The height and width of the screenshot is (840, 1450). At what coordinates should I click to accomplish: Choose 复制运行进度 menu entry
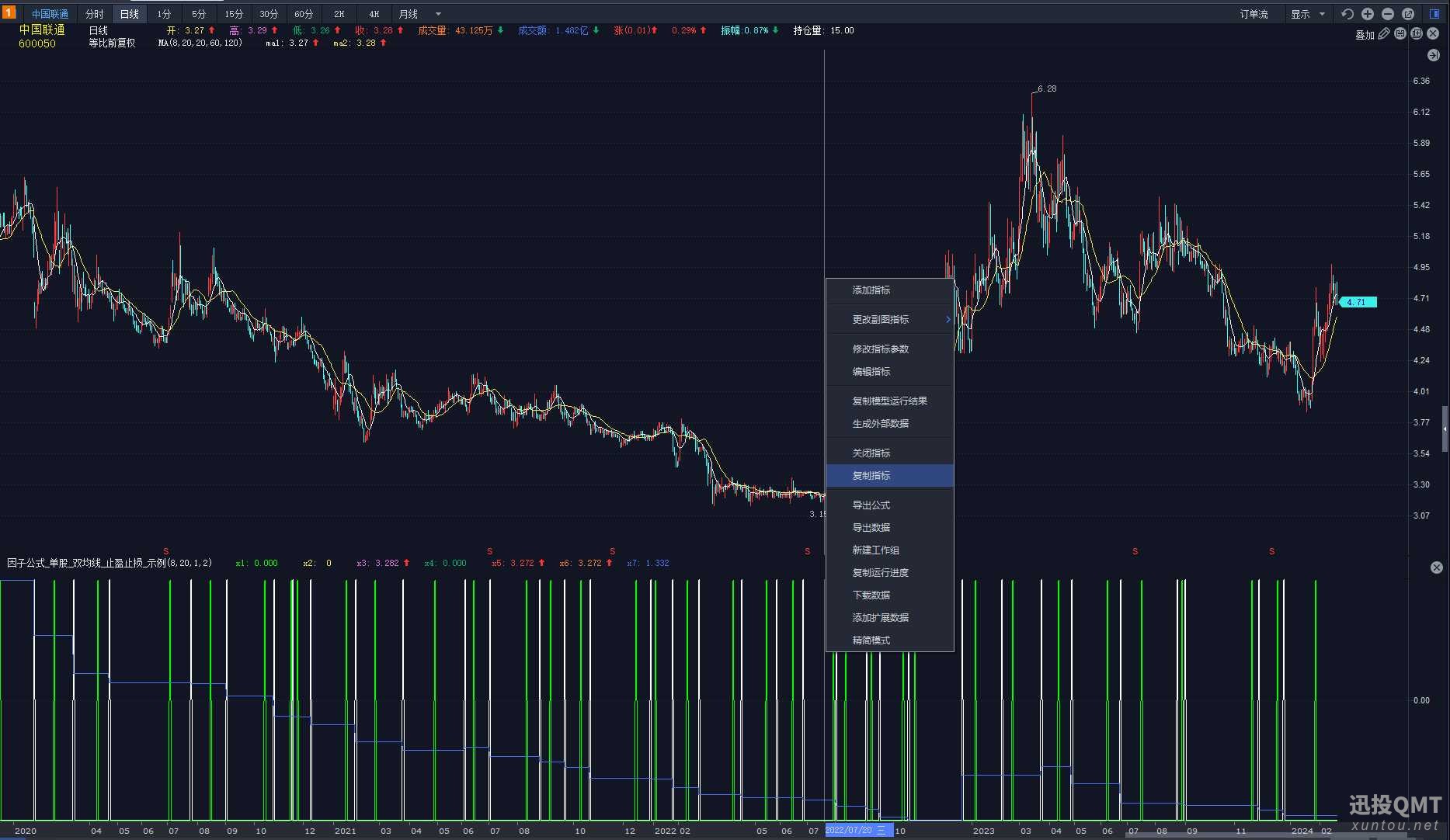coord(890,573)
